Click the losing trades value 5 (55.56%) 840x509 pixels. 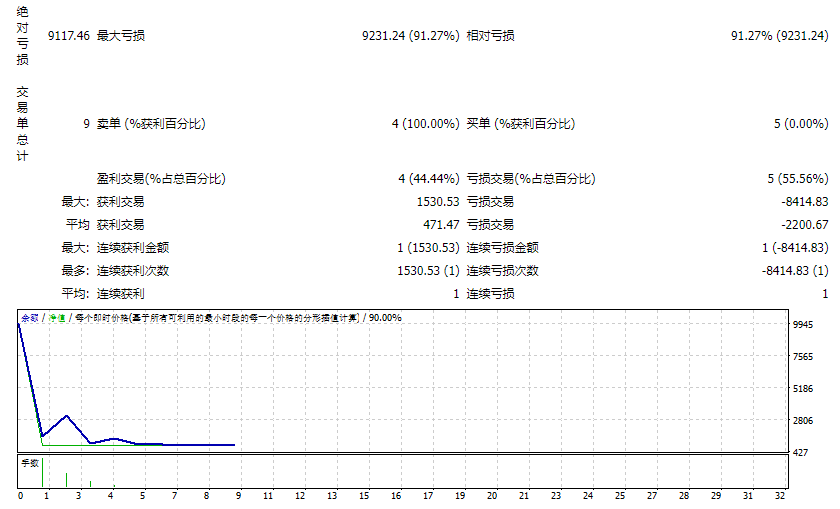pyautogui.click(x=797, y=179)
